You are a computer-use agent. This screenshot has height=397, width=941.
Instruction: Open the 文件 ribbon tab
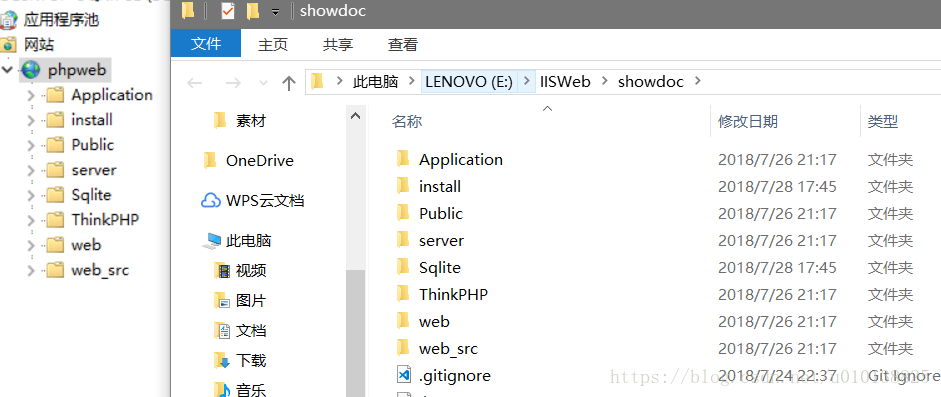click(206, 44)
